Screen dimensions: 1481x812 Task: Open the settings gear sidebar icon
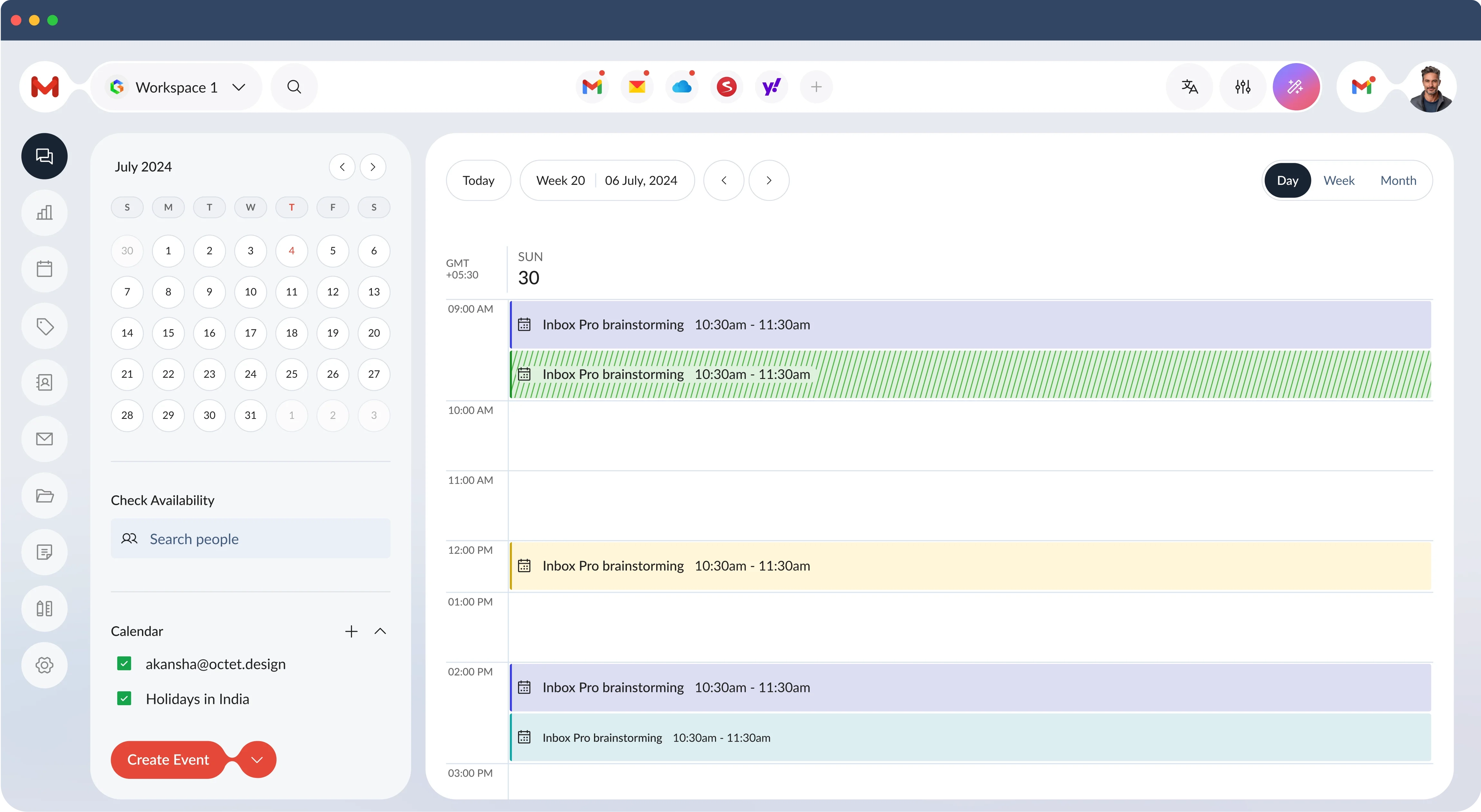[44, 666]
